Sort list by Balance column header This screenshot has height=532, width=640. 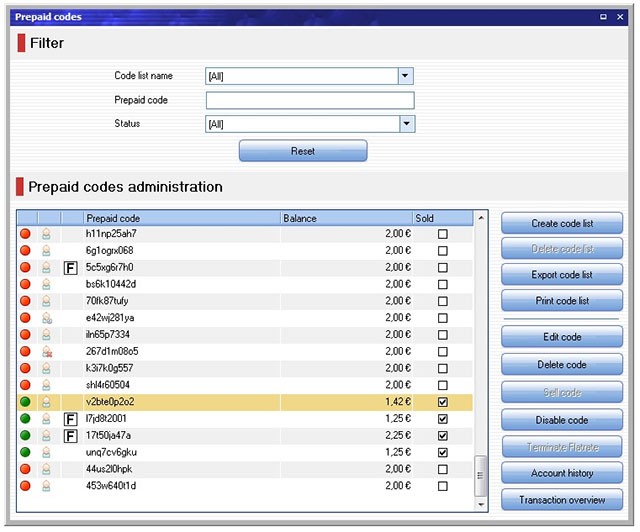345,218
